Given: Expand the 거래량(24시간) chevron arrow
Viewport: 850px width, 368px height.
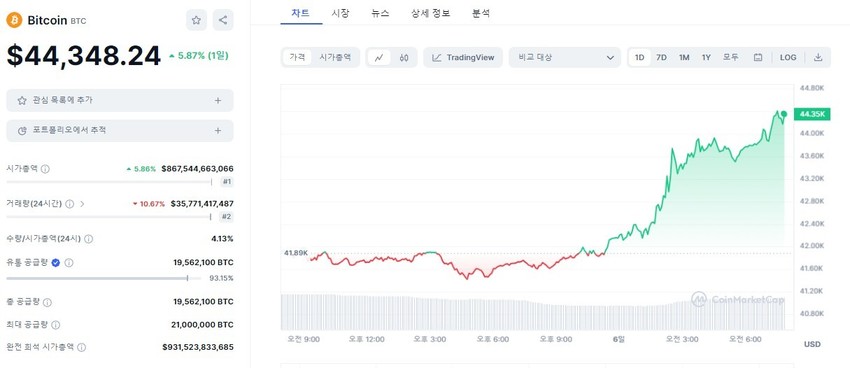Looking at the screenshot, I should click(x=82, y=204).
